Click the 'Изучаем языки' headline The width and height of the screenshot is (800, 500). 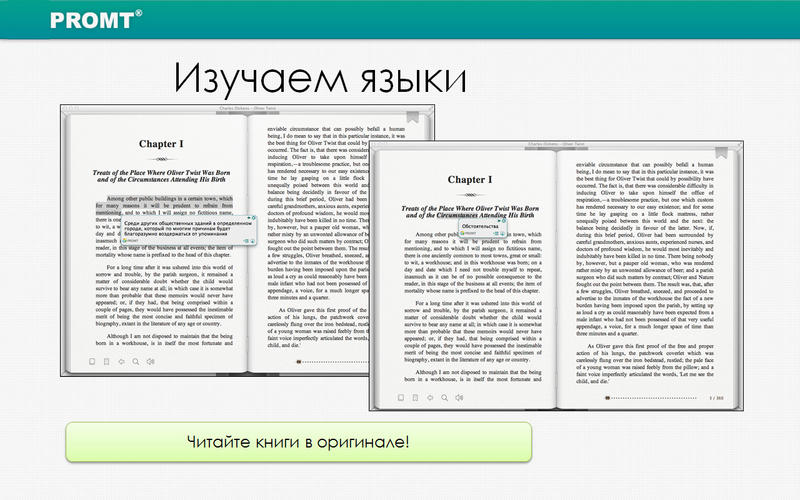click(x=320, y=78)
